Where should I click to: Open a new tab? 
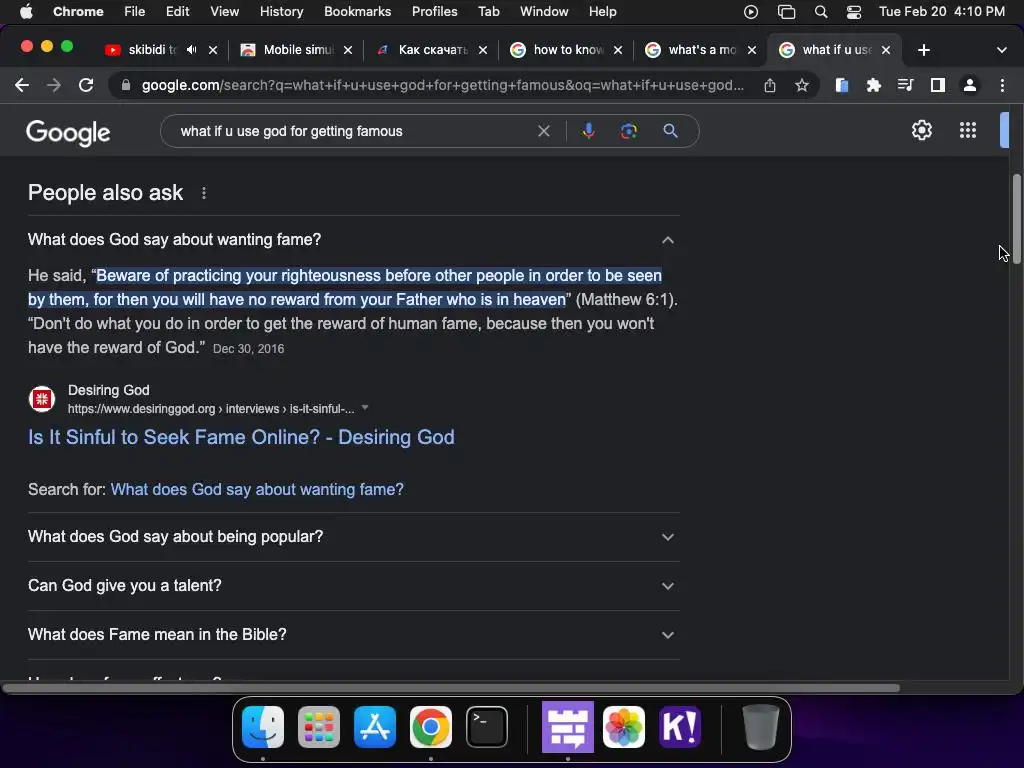tap(923, 50)
